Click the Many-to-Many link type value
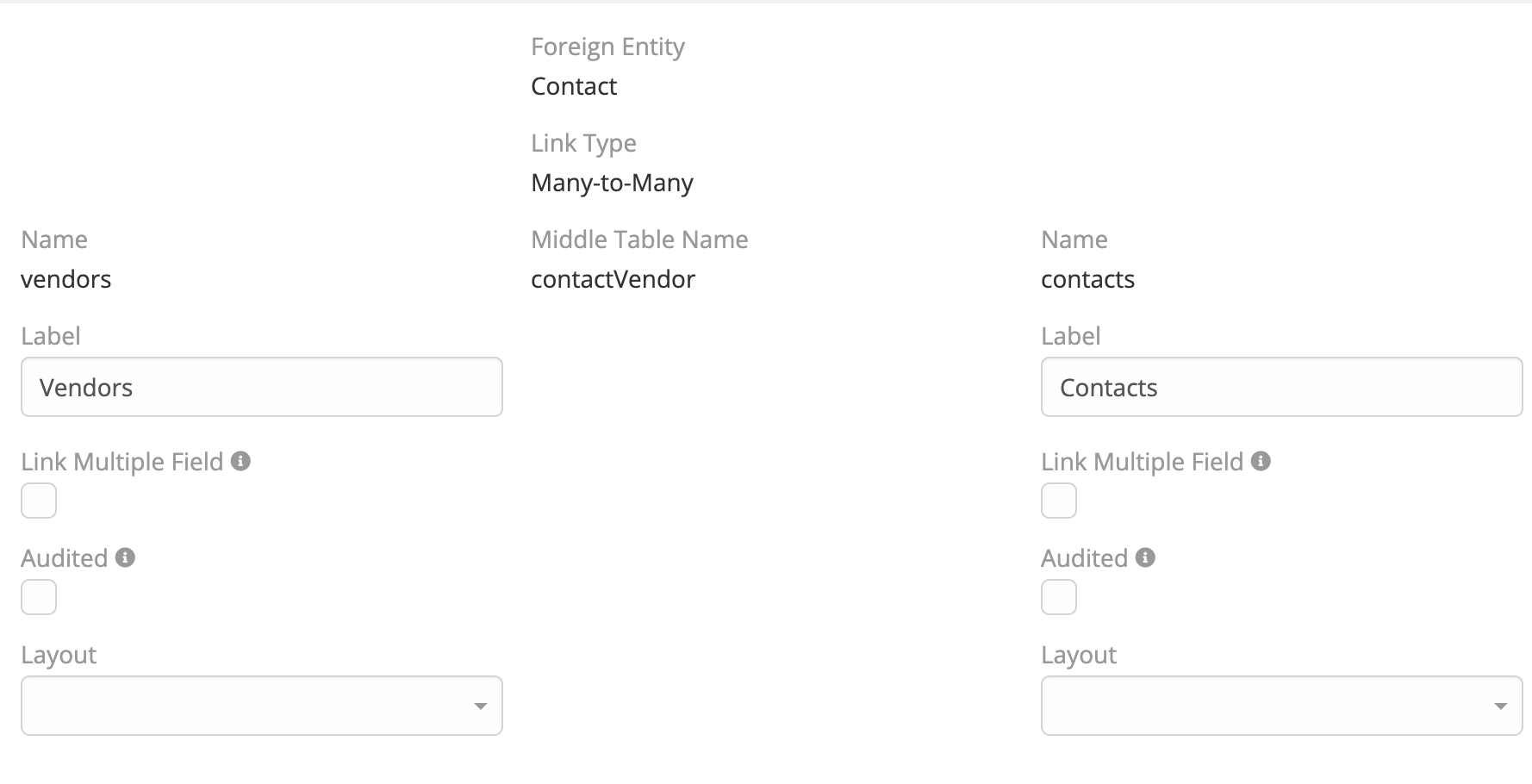 [612, 183]
